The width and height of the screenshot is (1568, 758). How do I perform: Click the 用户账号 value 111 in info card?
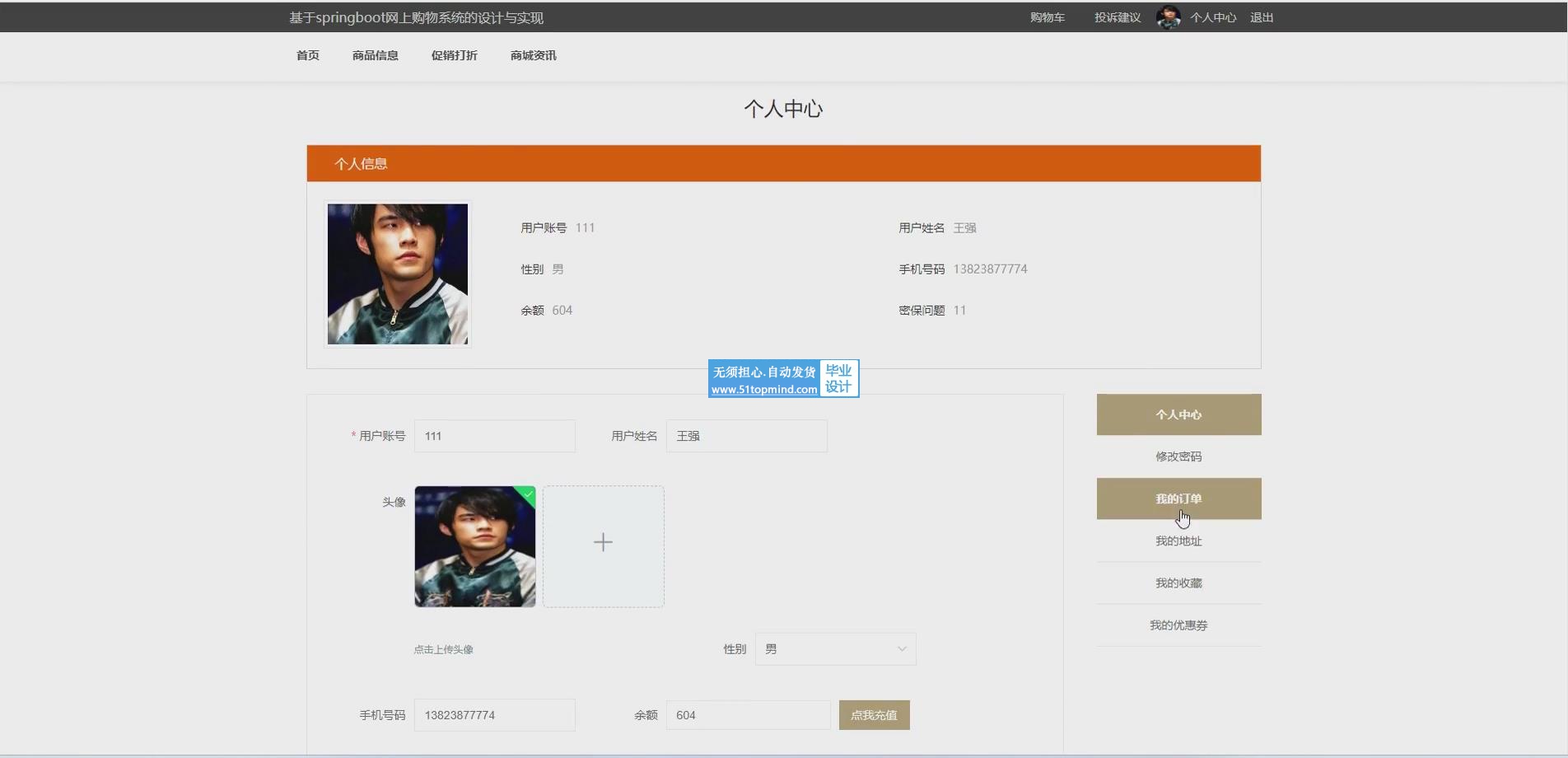[585, 227]
